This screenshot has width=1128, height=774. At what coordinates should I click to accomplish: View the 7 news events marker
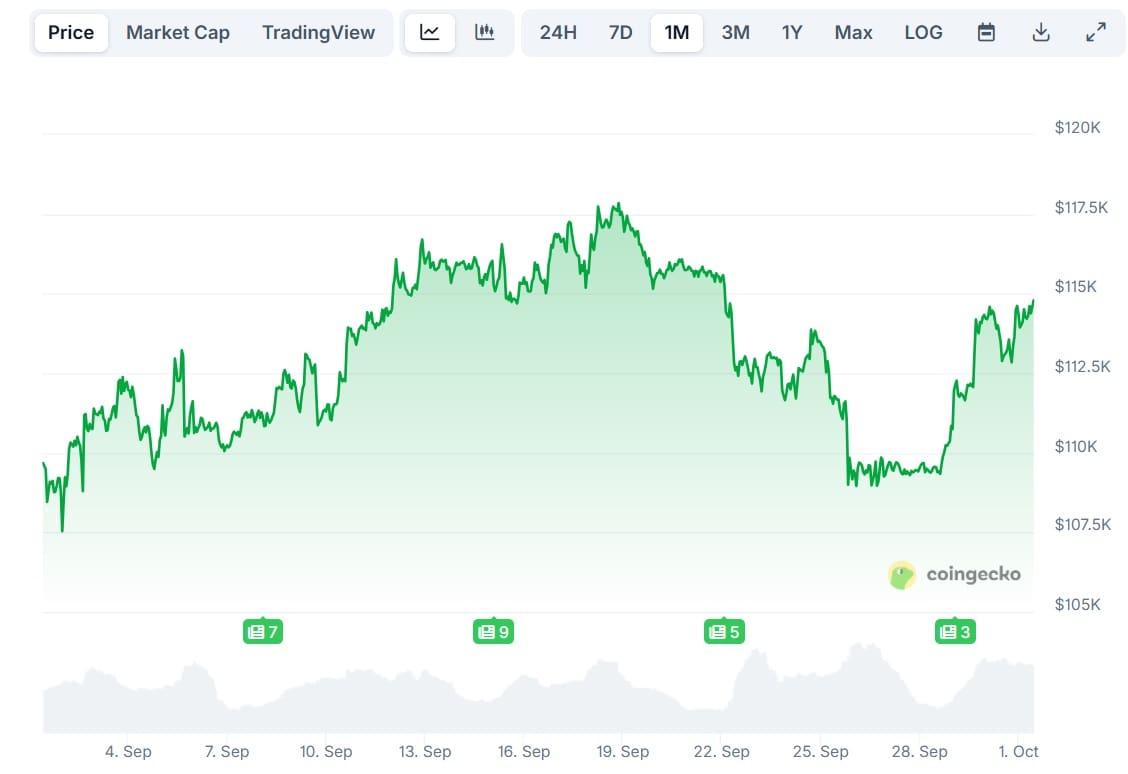pos(263,631)
